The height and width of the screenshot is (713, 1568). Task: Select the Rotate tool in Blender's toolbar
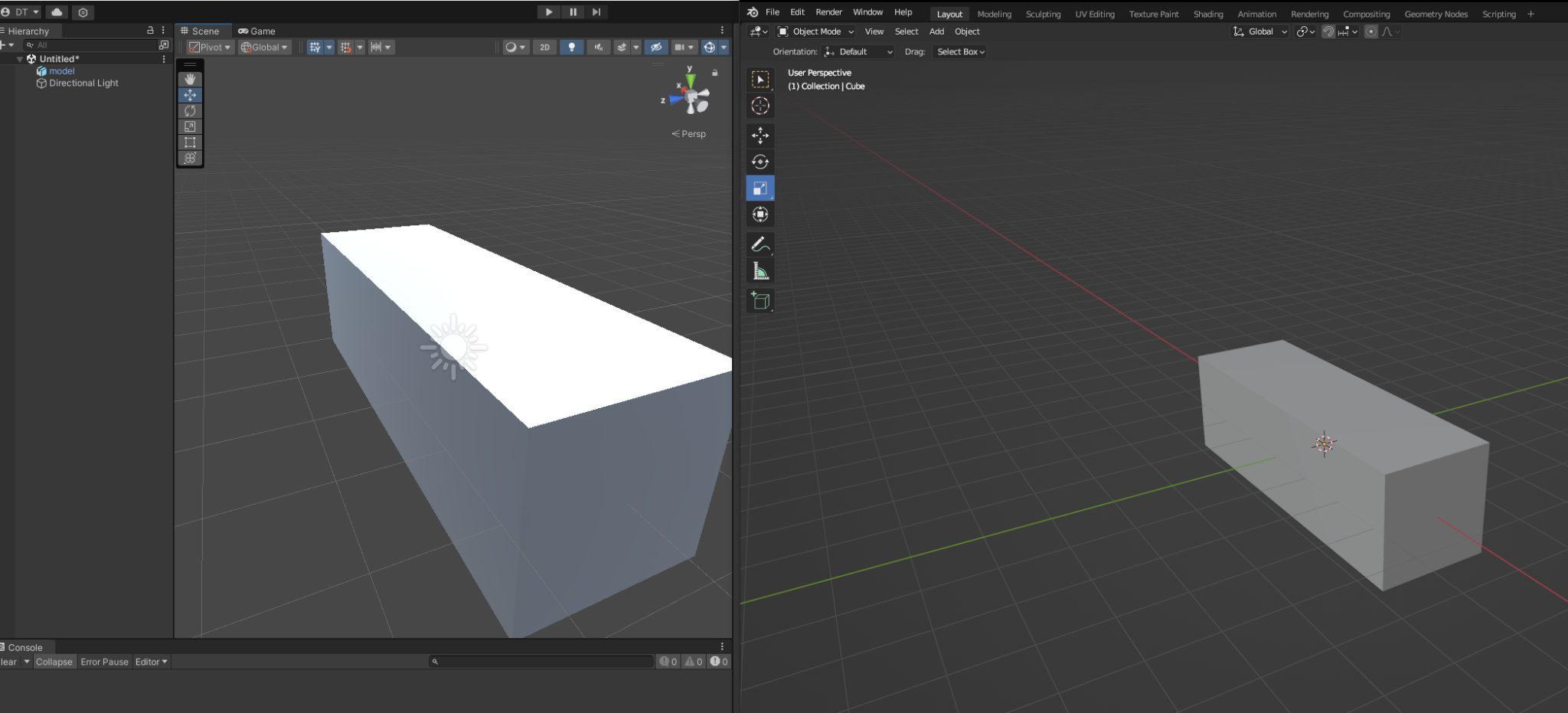click(760, 162)
